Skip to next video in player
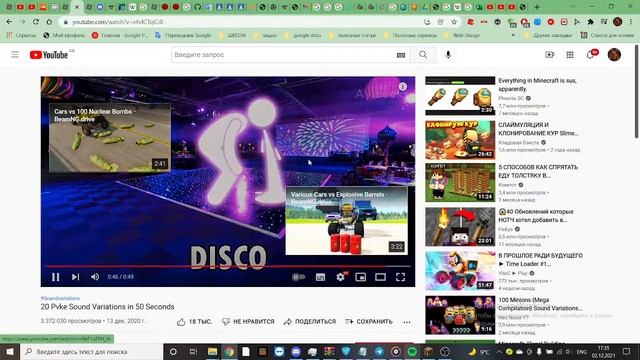Image resolution: width=640 pixels, height=360 pixels. click(76, 277)
